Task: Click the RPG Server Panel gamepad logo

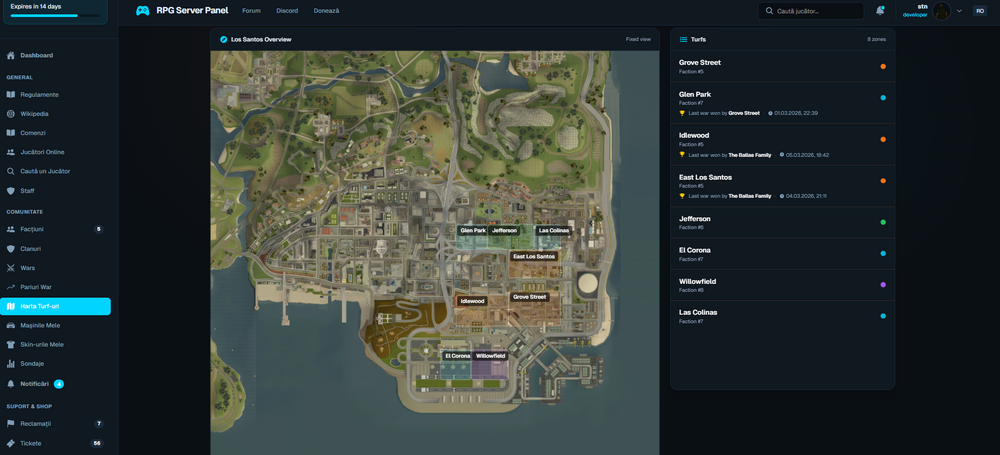Action: pos(143,11)
